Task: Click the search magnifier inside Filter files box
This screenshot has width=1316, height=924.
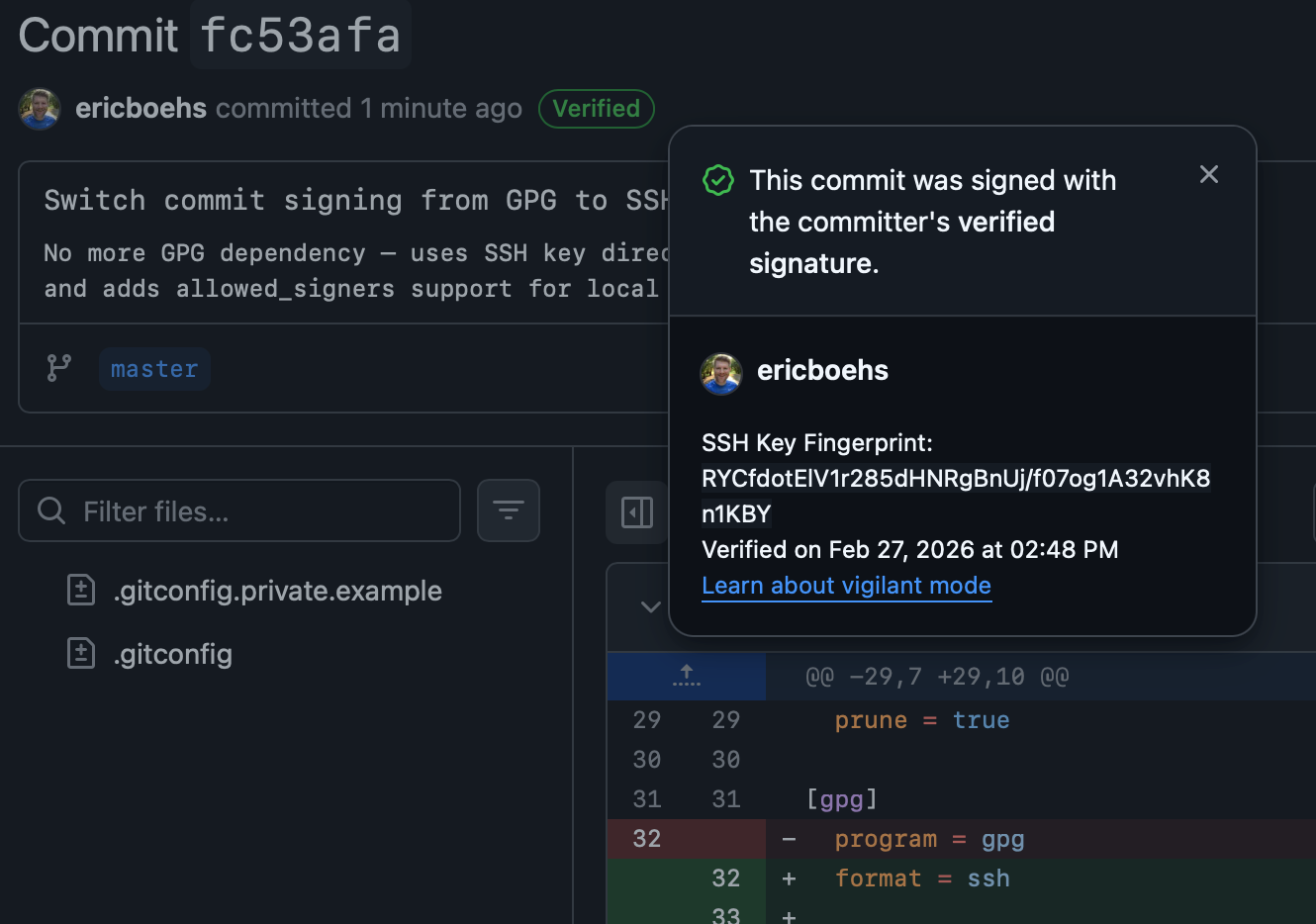Action: point(49,510)
